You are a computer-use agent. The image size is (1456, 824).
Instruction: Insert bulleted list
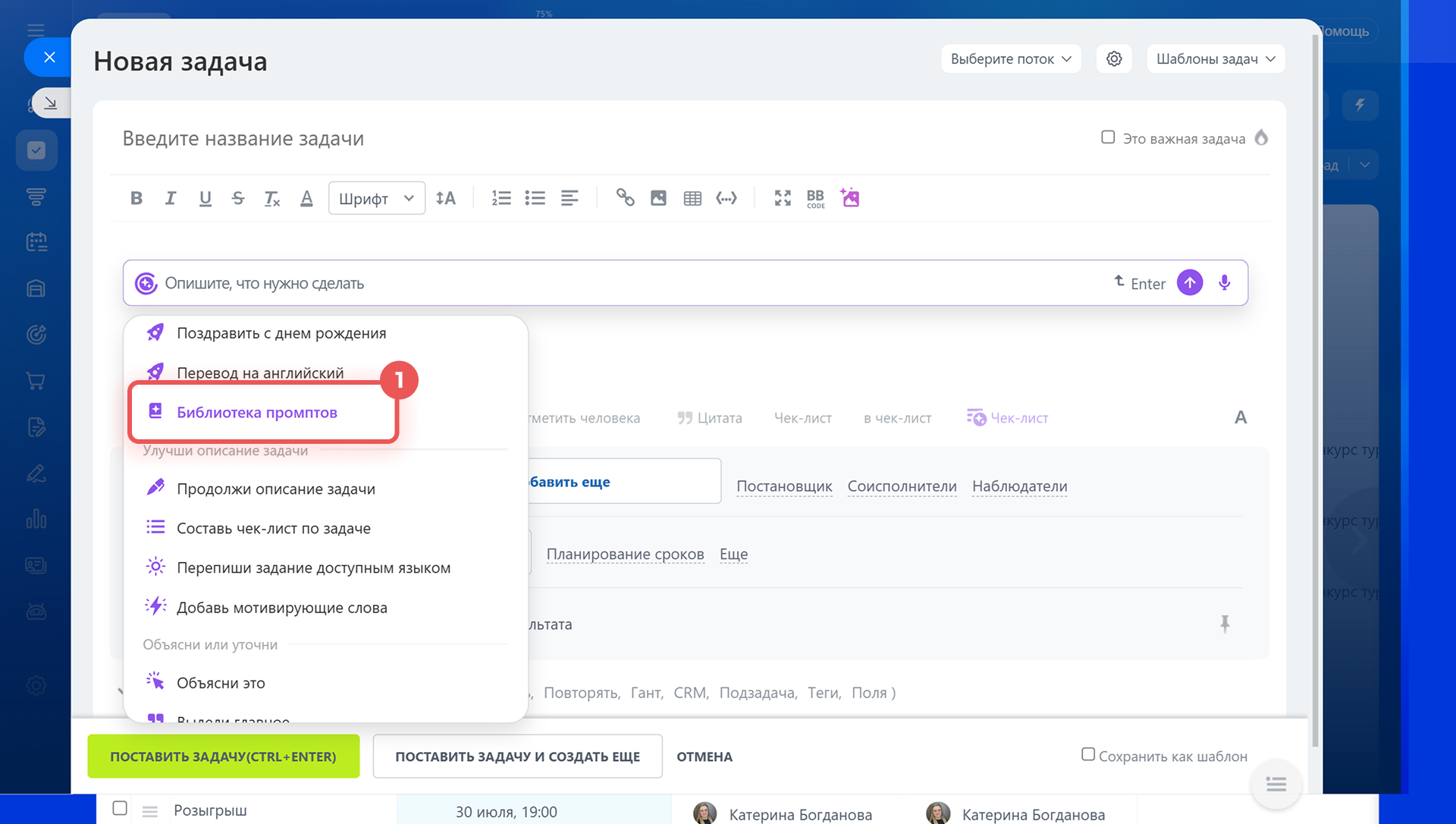click(535, 198)
